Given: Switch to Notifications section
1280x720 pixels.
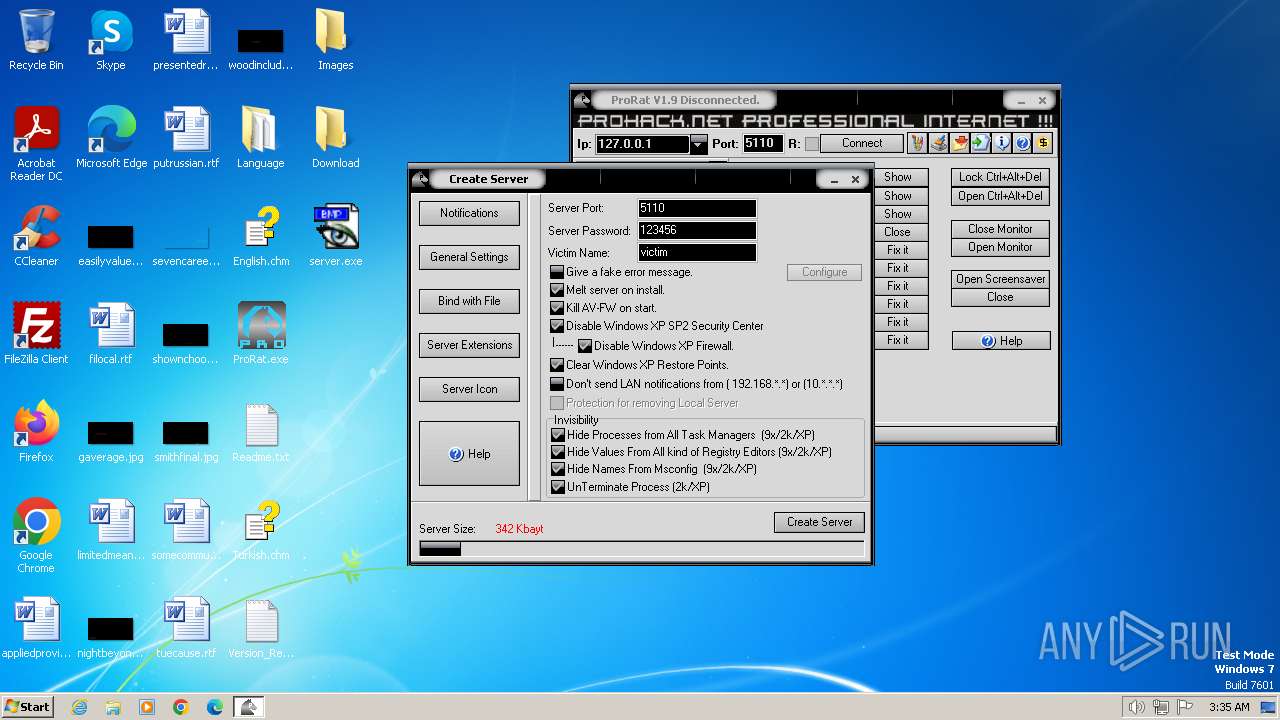Looking at the screenshot, I should [469, 213].
